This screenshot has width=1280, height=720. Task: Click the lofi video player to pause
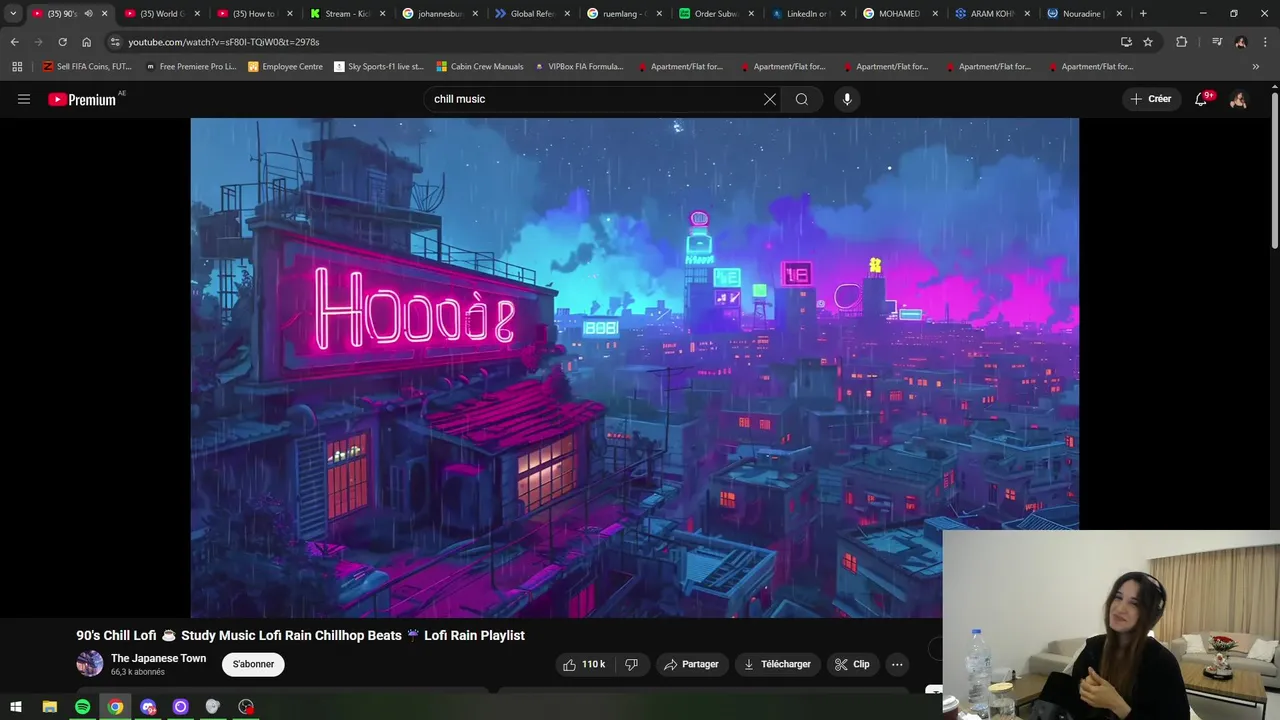point(634,367)
